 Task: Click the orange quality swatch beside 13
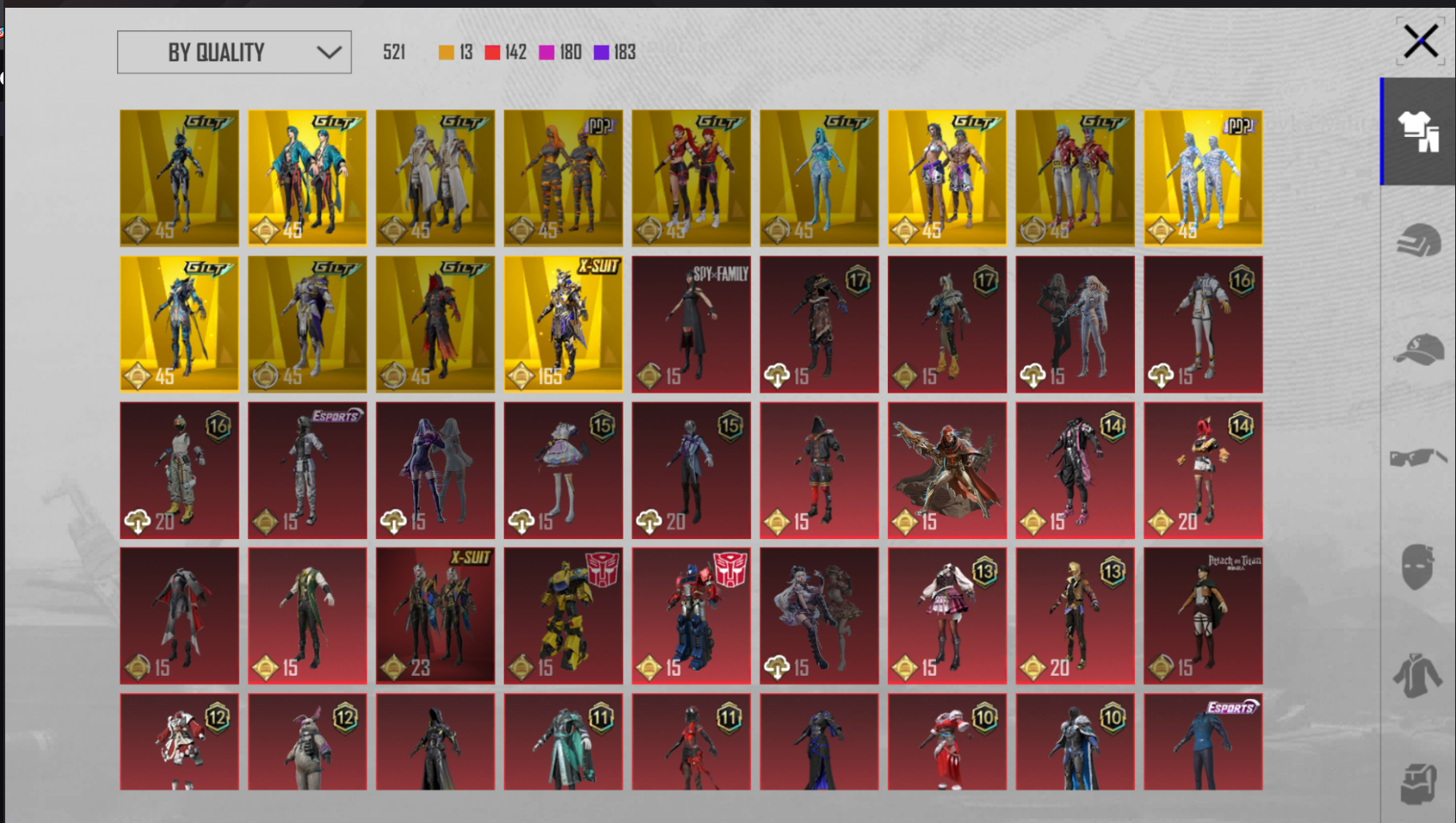point(446,53)
